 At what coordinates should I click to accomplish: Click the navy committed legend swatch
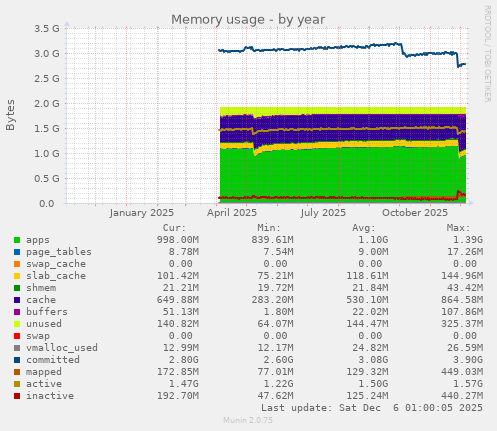point(17,360)
